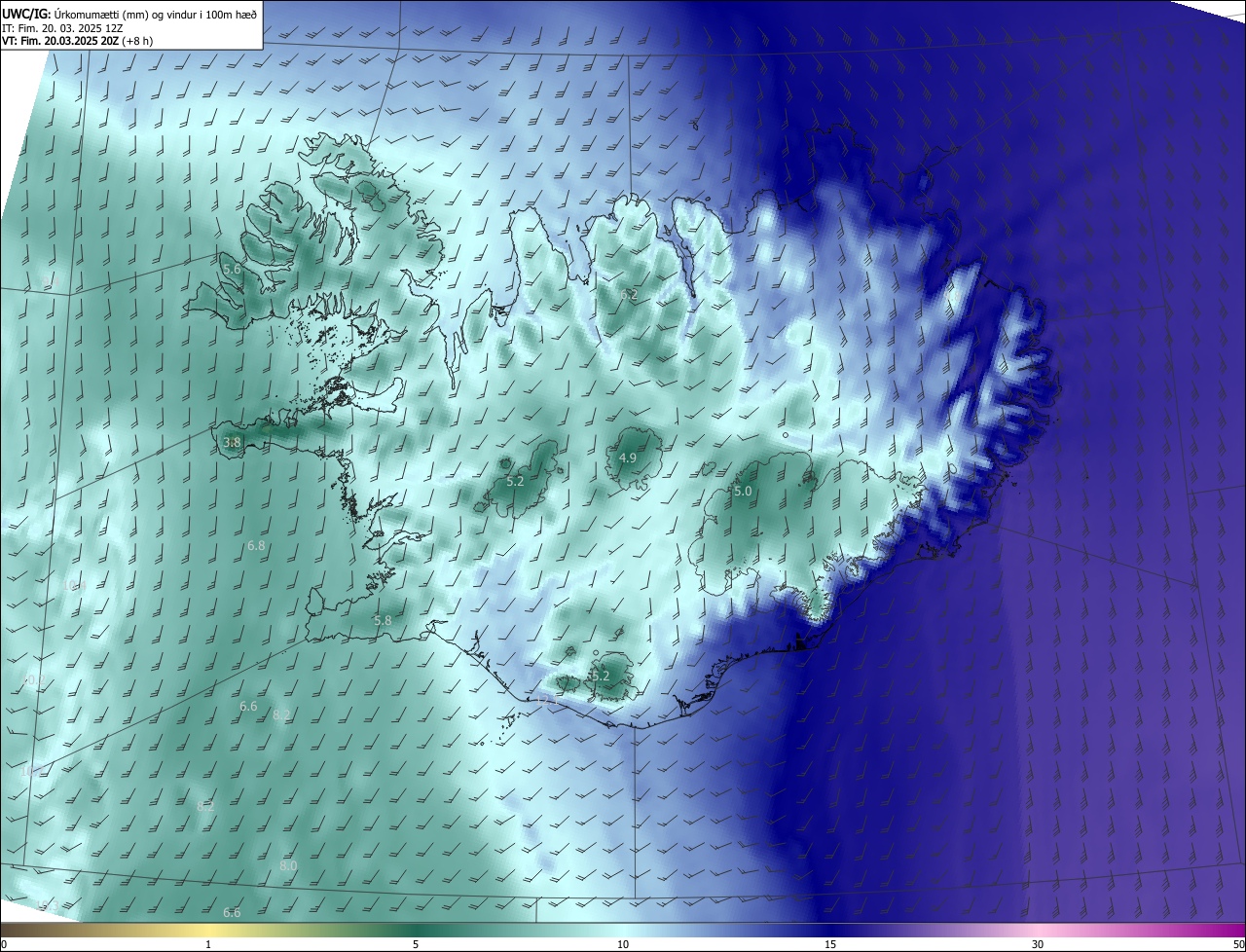
Task: Click the 10 tick on the colour scale
Action: [x=623, y=944]
